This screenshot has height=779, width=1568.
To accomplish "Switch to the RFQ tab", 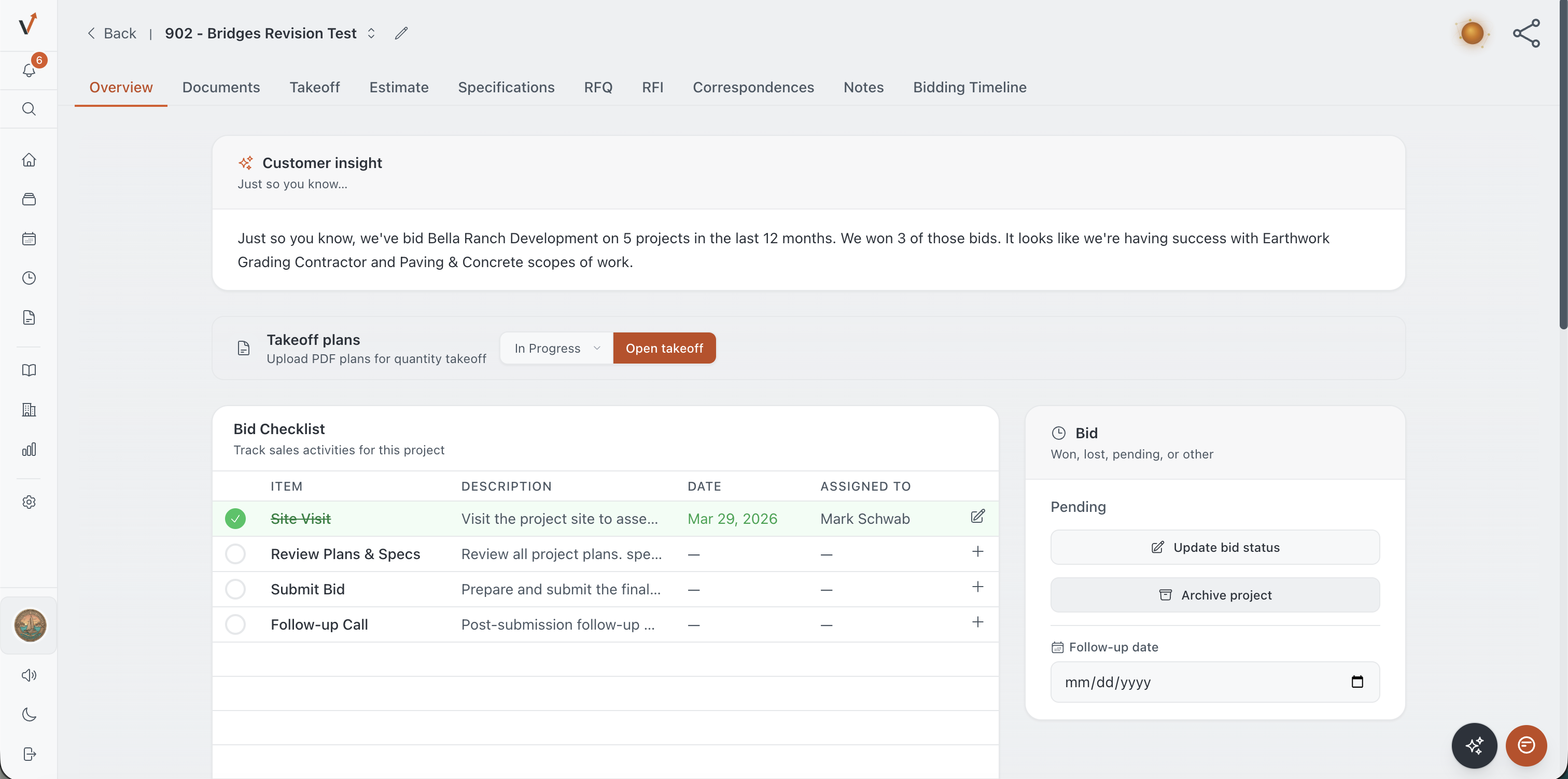I will 598,87.
